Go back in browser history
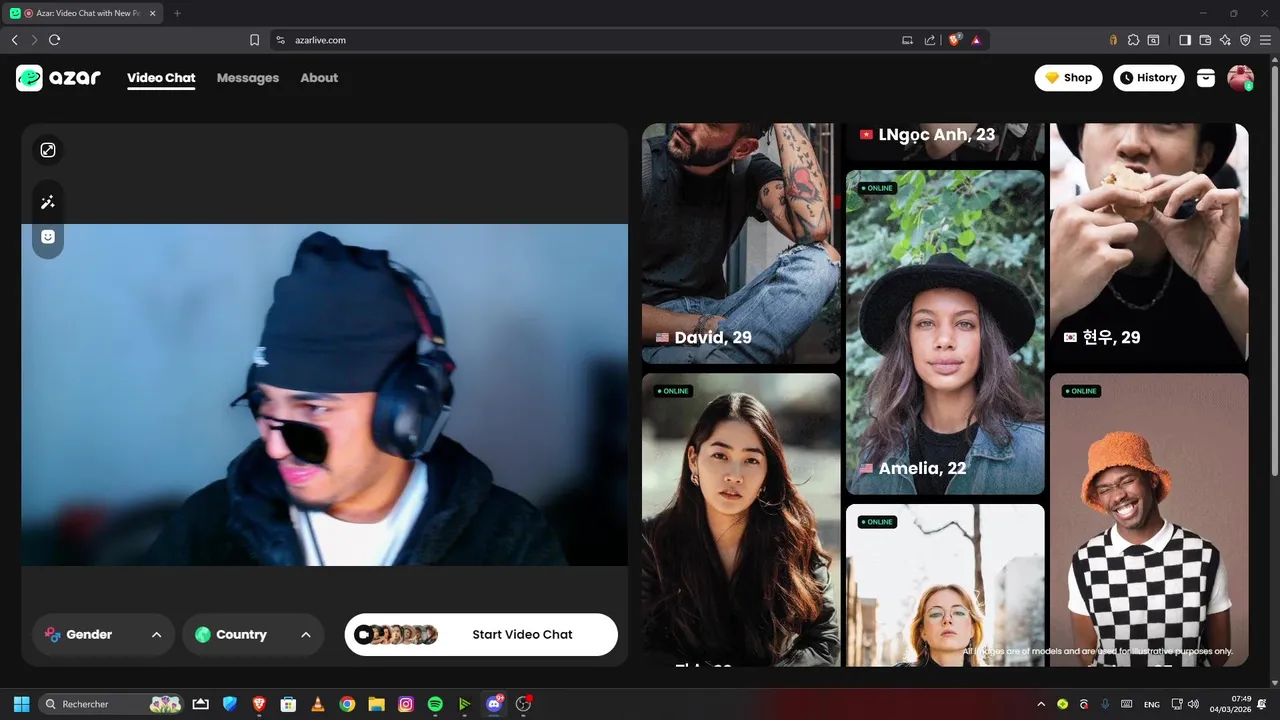This screenshot has width=1280, height=720. click(x=14, y=40)
